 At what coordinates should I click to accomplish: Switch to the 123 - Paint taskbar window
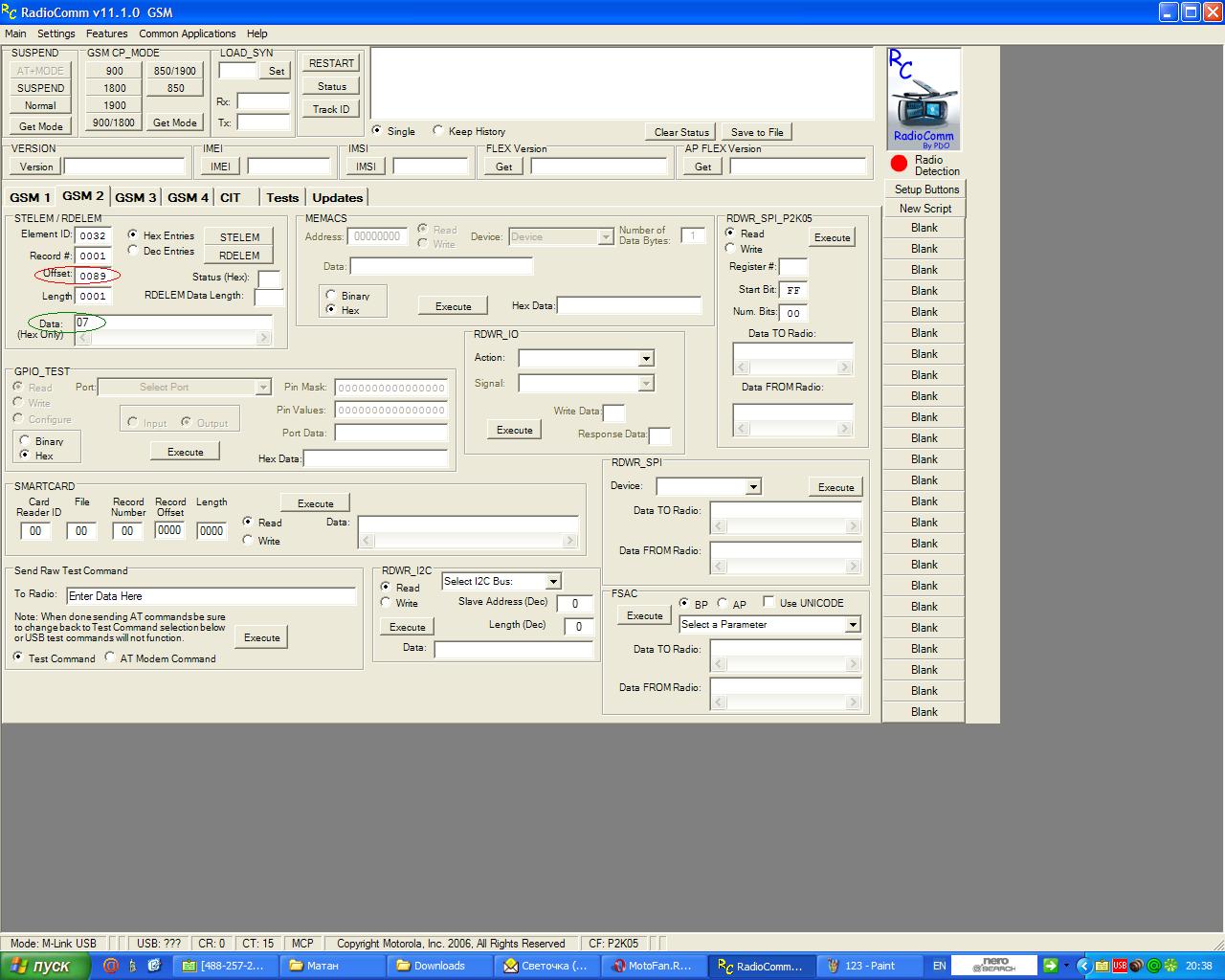(871, 966)
